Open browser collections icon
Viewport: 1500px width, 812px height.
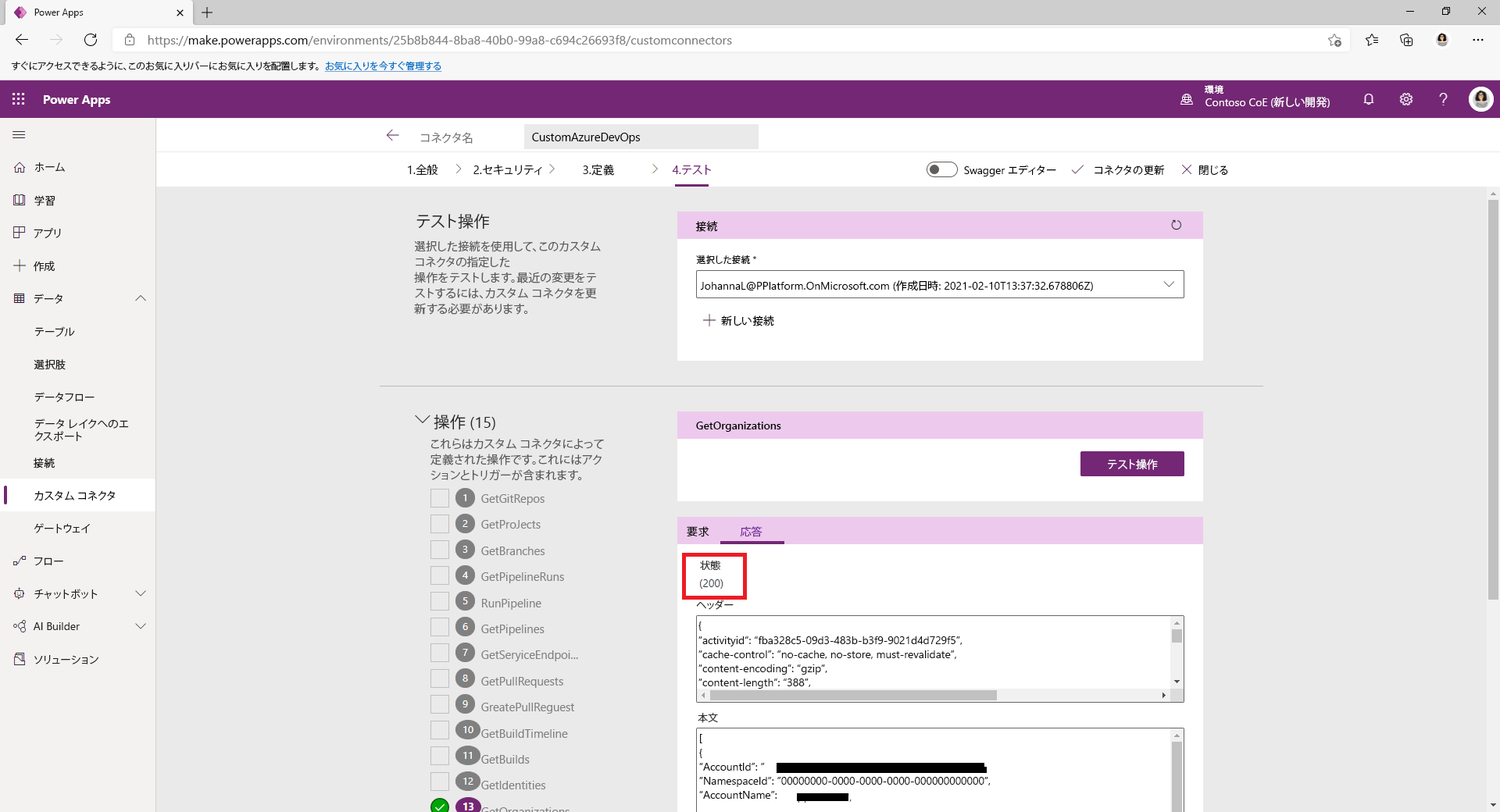coord(1406,40)
